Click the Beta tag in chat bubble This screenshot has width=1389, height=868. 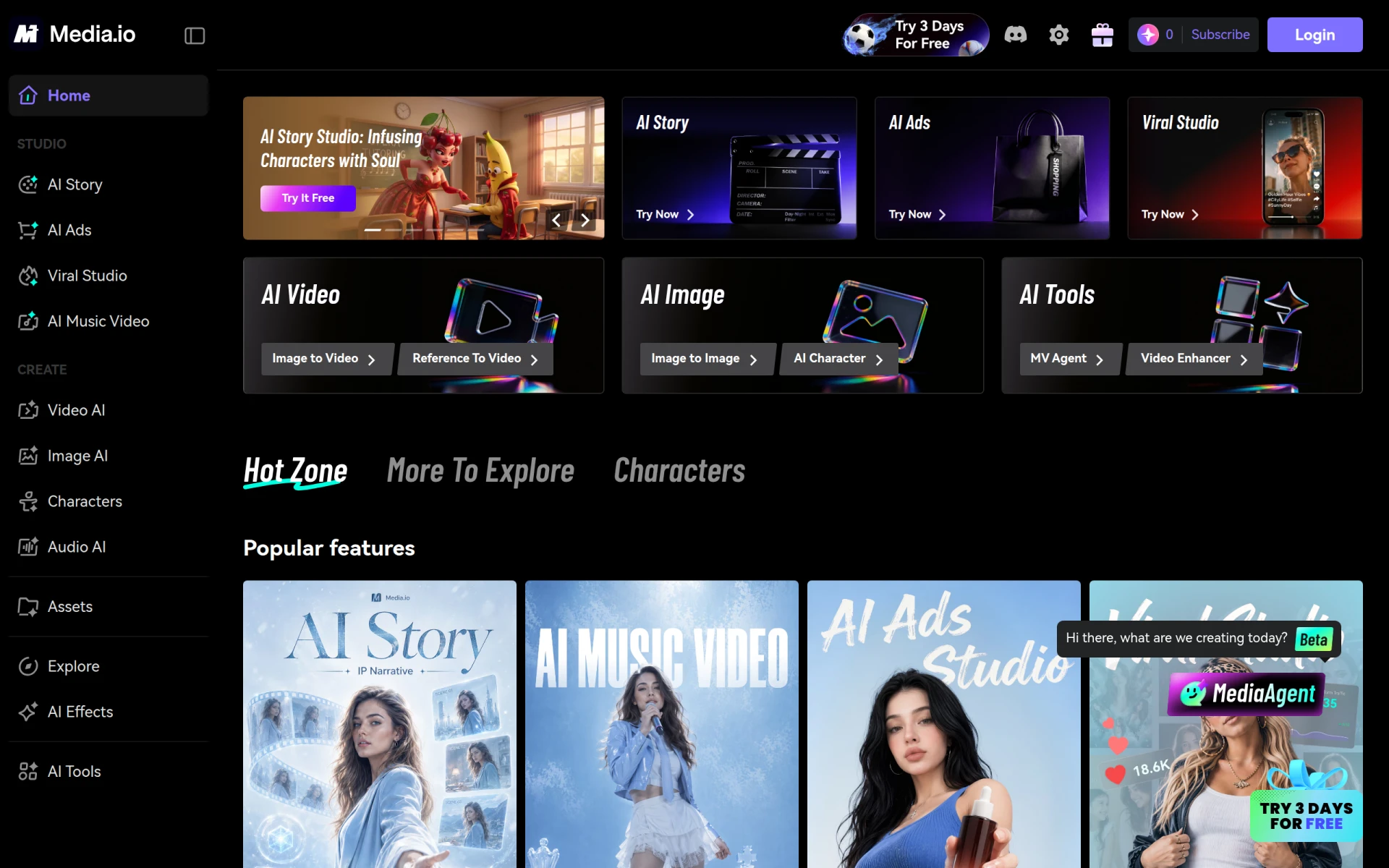tap(1314, 639)
